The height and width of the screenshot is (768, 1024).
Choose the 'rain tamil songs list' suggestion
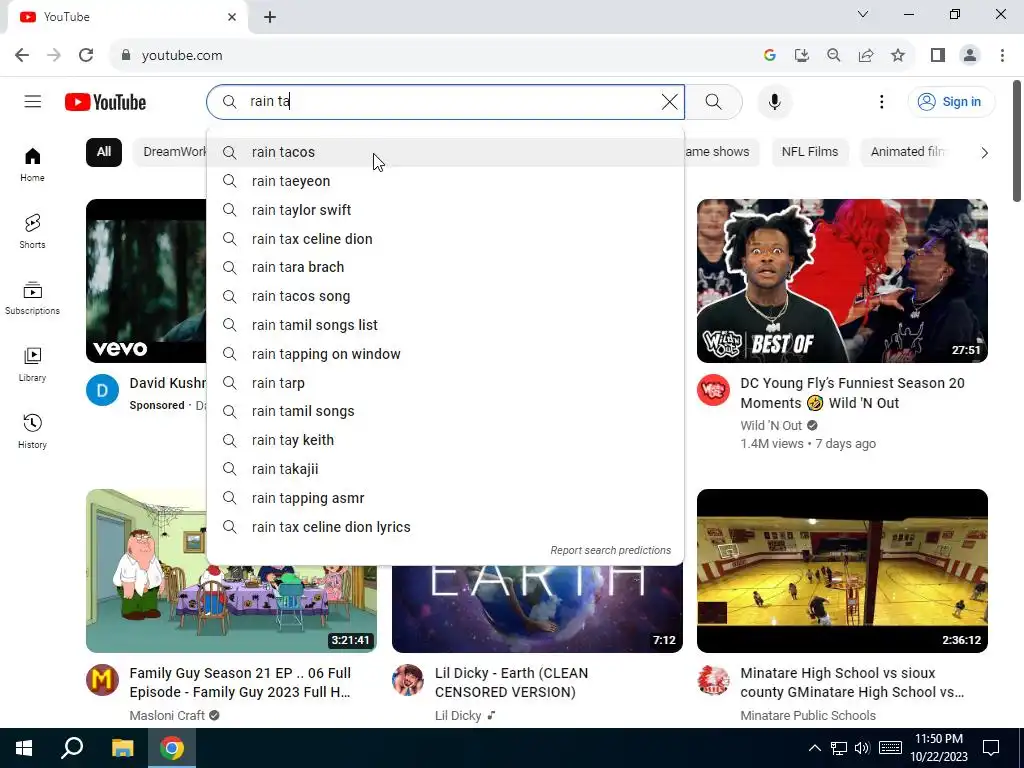coord(445,325)
